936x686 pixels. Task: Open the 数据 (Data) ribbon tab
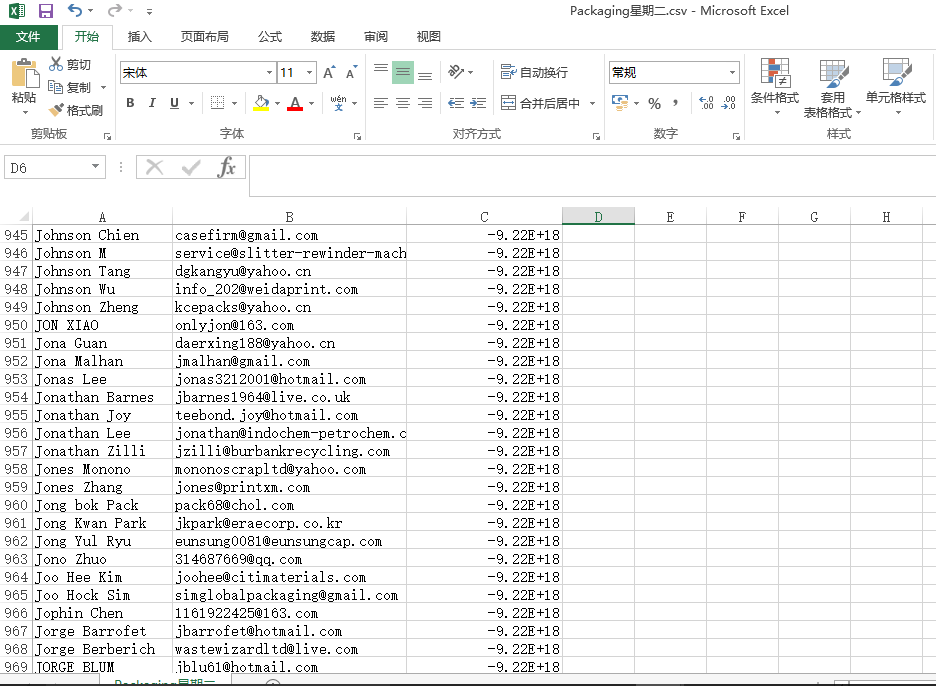pyautogui.click(x=322, y=37)
